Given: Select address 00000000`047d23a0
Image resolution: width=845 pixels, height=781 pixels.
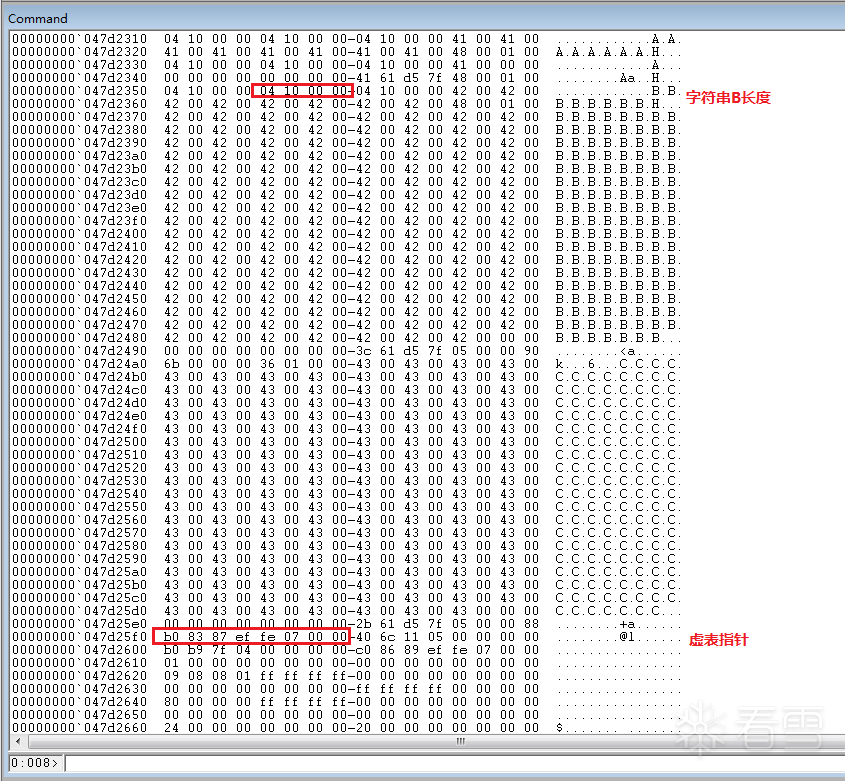Looking at the screenshot, I should pyautogui.click(x=79, y=156).
